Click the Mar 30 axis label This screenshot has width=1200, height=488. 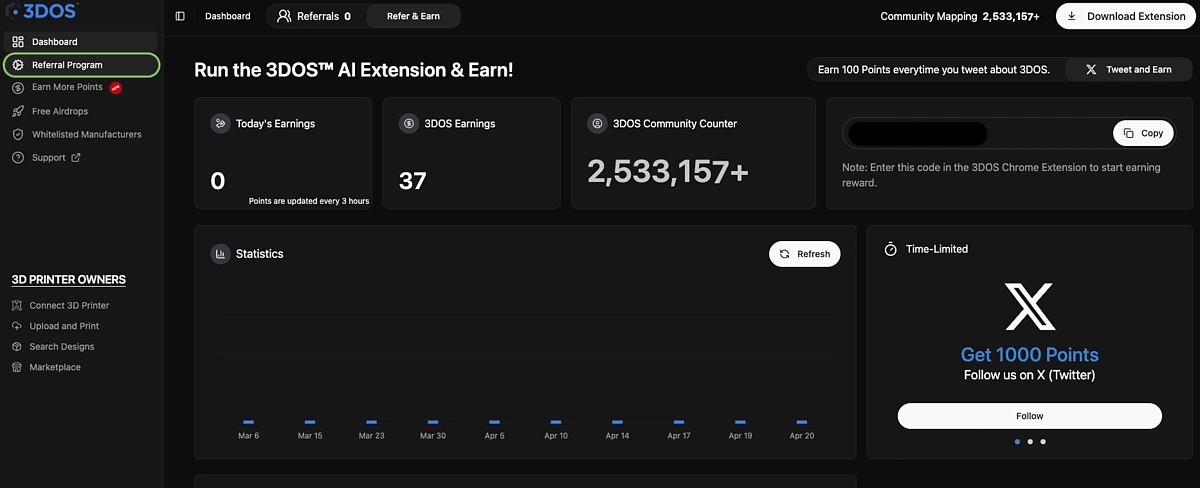(x=433, y=436)
